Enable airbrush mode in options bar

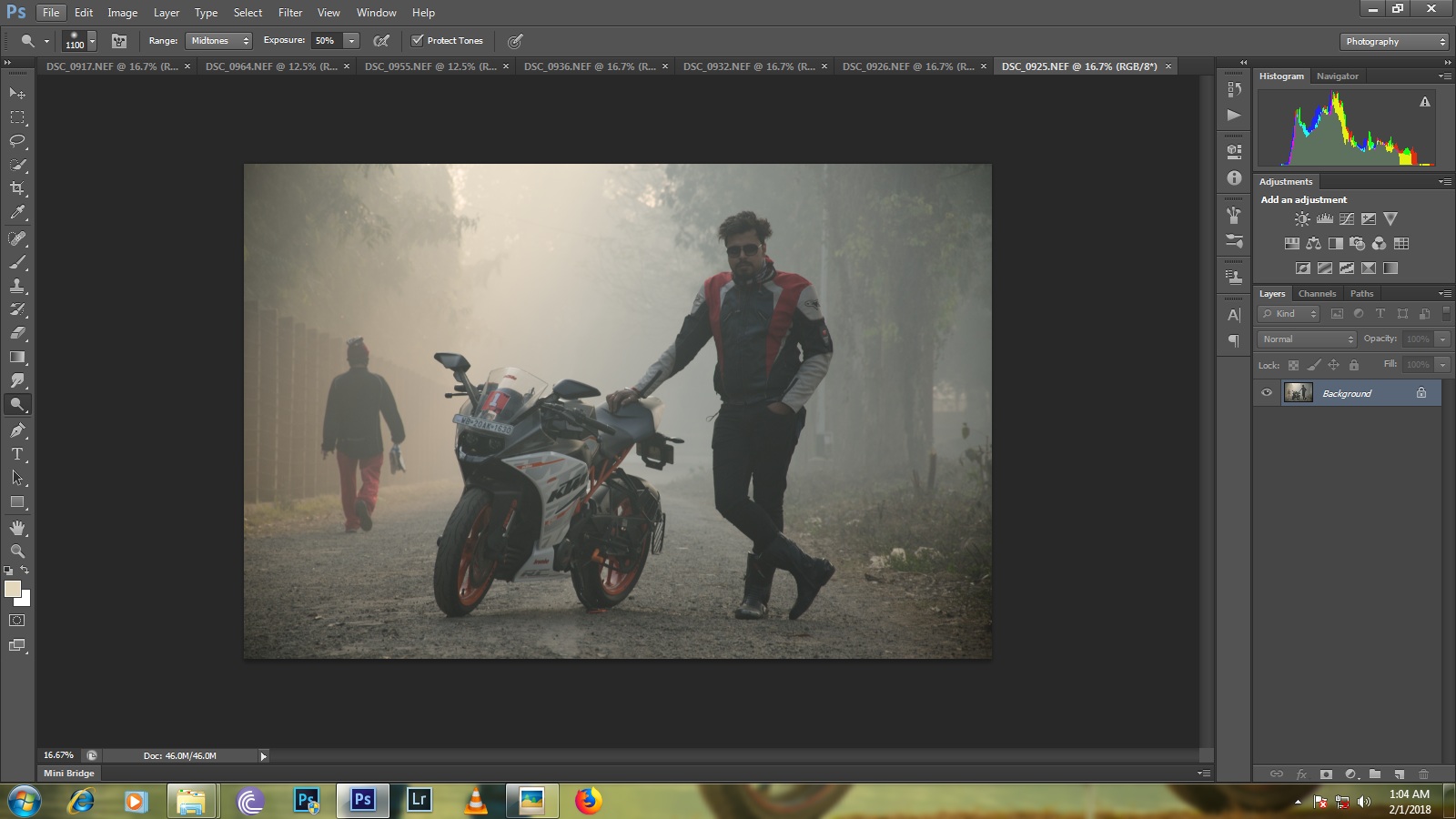(381, 41)
